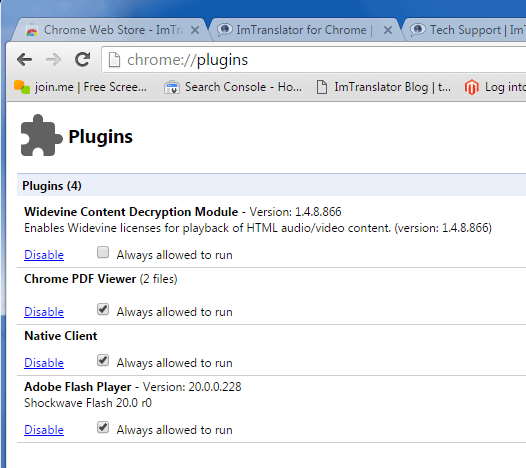This screenshot has width=526, height=468.
Task: Disable Widevine Content Decryption Module
Action: pyautogui.click(x=44, y=255)
